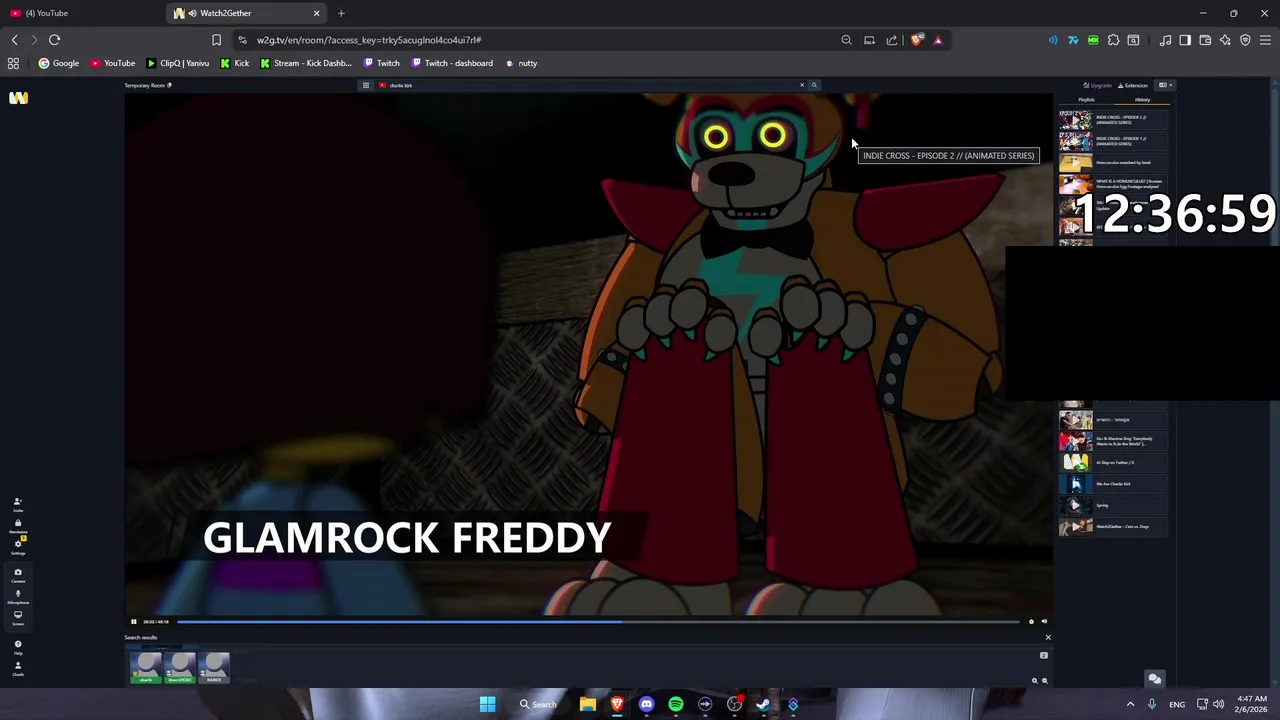Play INDIE CROSS Episode 1 from history

click(x=1113, y=141)
